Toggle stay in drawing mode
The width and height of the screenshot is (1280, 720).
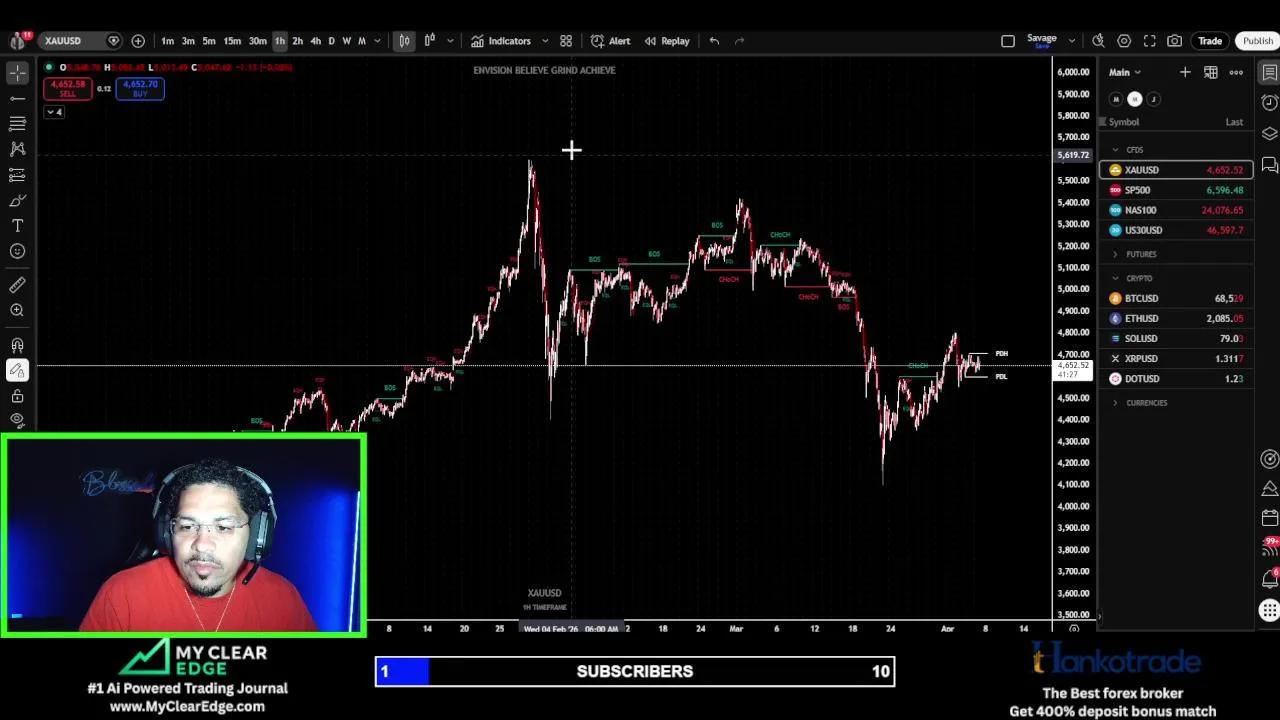point(17,370)
